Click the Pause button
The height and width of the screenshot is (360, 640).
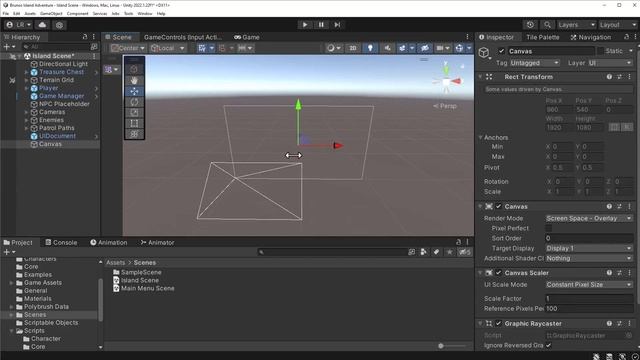tap(321, 25)
